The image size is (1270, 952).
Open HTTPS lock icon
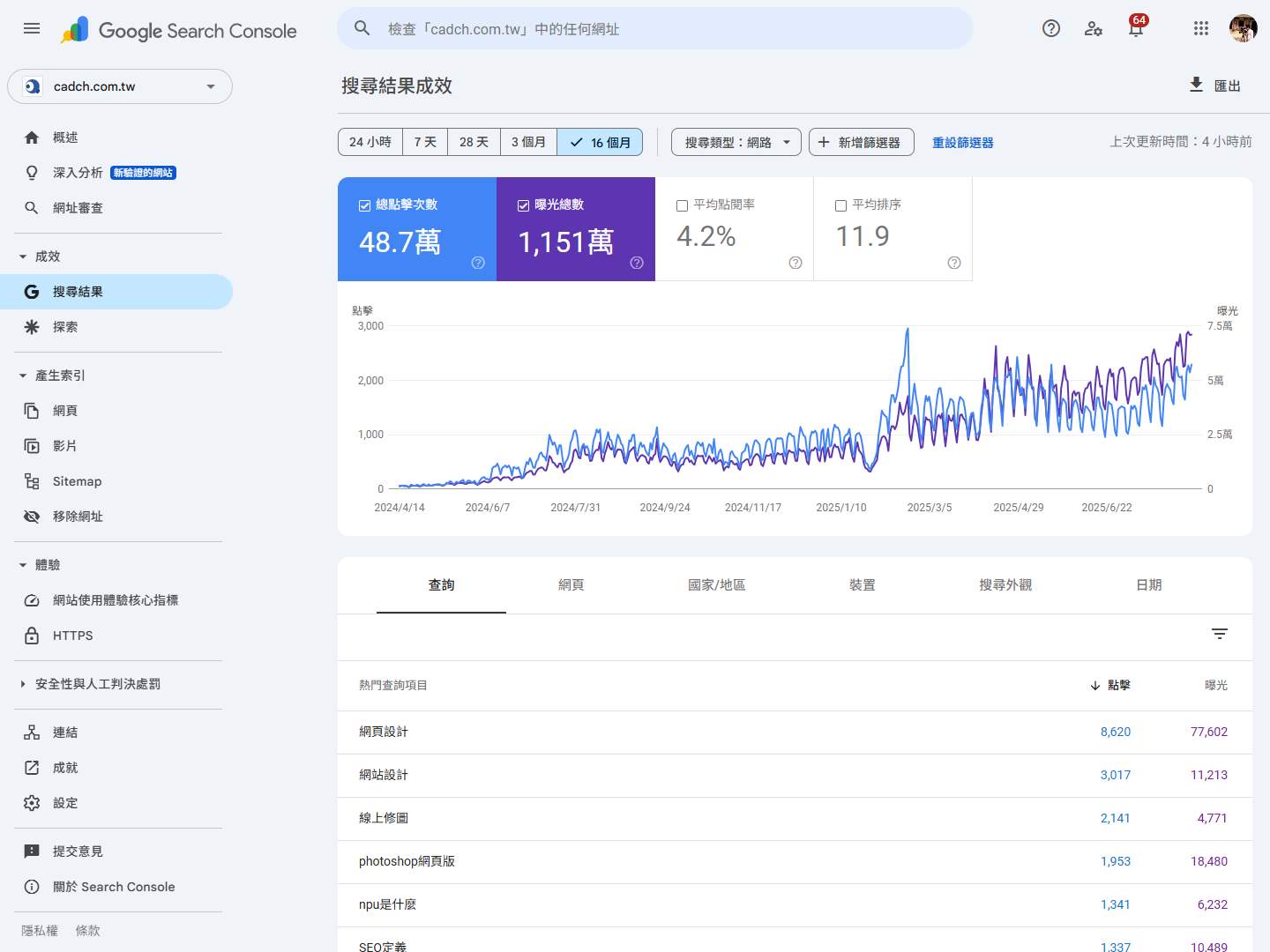point(32,636)
